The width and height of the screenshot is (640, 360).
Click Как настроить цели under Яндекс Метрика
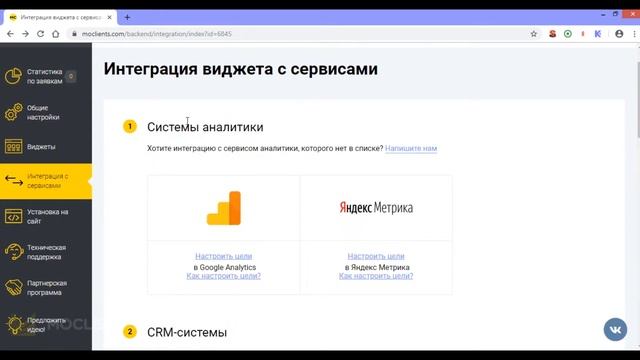[x=376, y=276]
